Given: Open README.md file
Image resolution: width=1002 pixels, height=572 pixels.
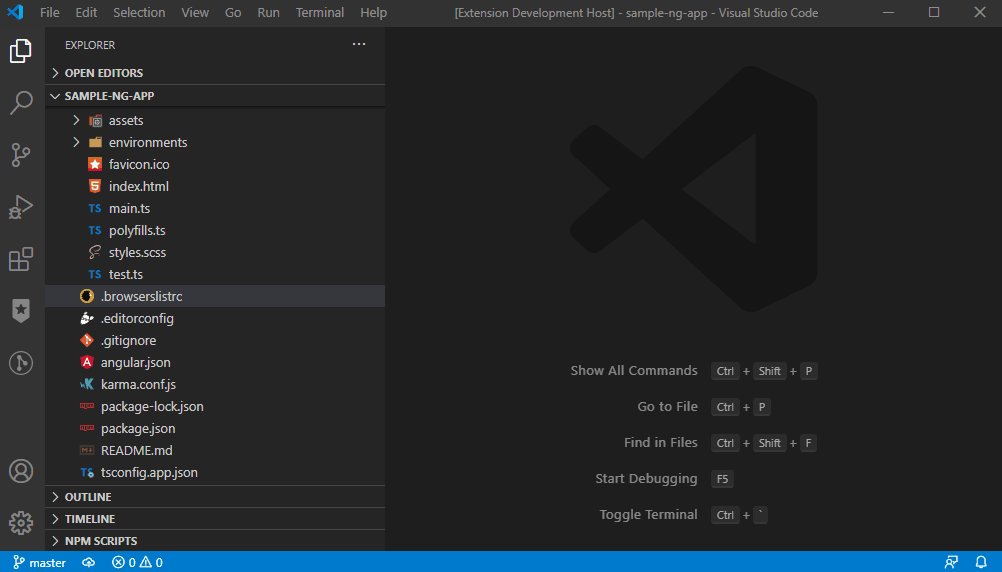Looking at the screenshot, I should (215, 451).
